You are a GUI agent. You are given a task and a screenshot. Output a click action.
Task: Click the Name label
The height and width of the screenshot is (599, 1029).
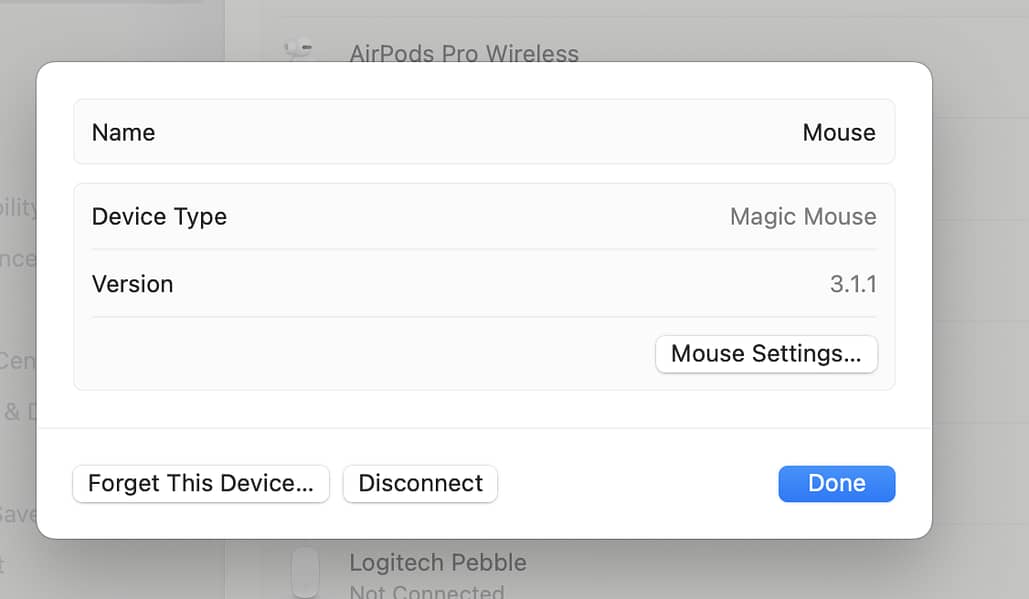pyautogui.click(x=123, y=132)
